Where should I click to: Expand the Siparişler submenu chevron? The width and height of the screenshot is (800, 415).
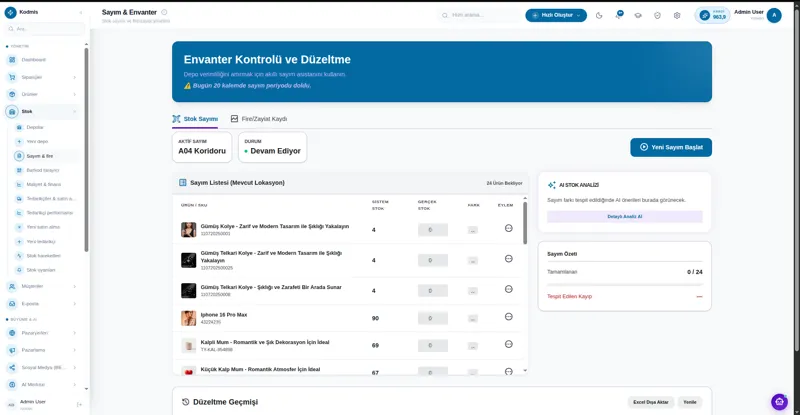tap(74, 77)
